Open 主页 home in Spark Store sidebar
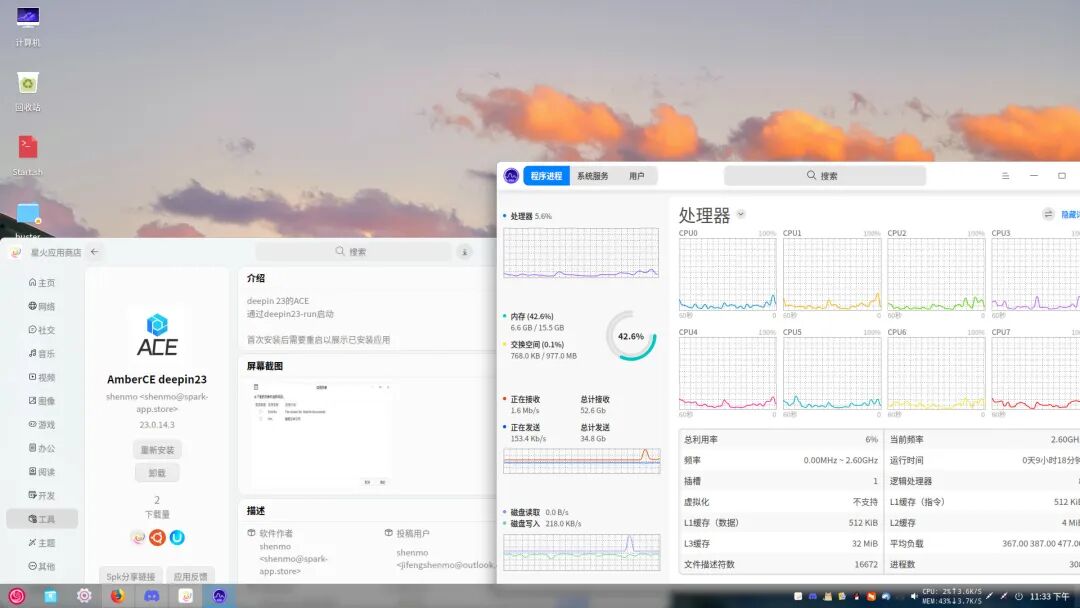The image size is (1080, 608). pos(41,282)
